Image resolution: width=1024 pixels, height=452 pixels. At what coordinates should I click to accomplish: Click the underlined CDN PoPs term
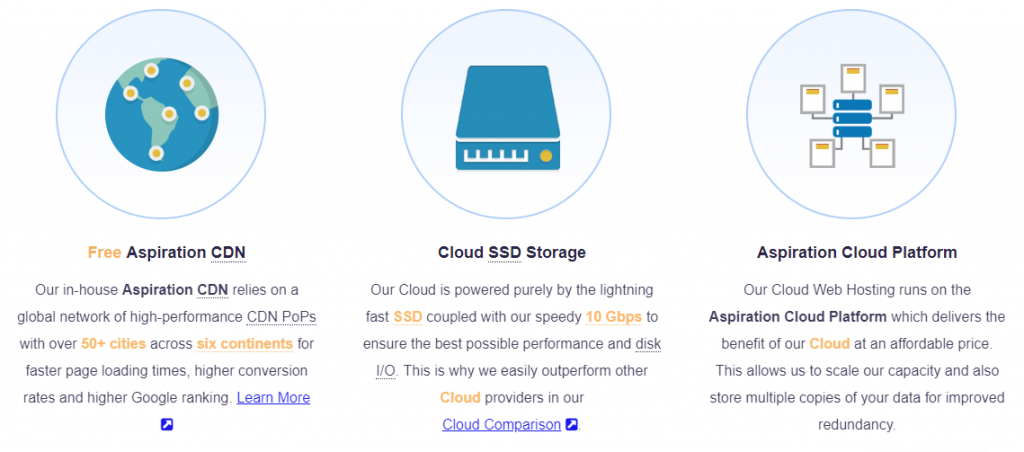(281, 317)
